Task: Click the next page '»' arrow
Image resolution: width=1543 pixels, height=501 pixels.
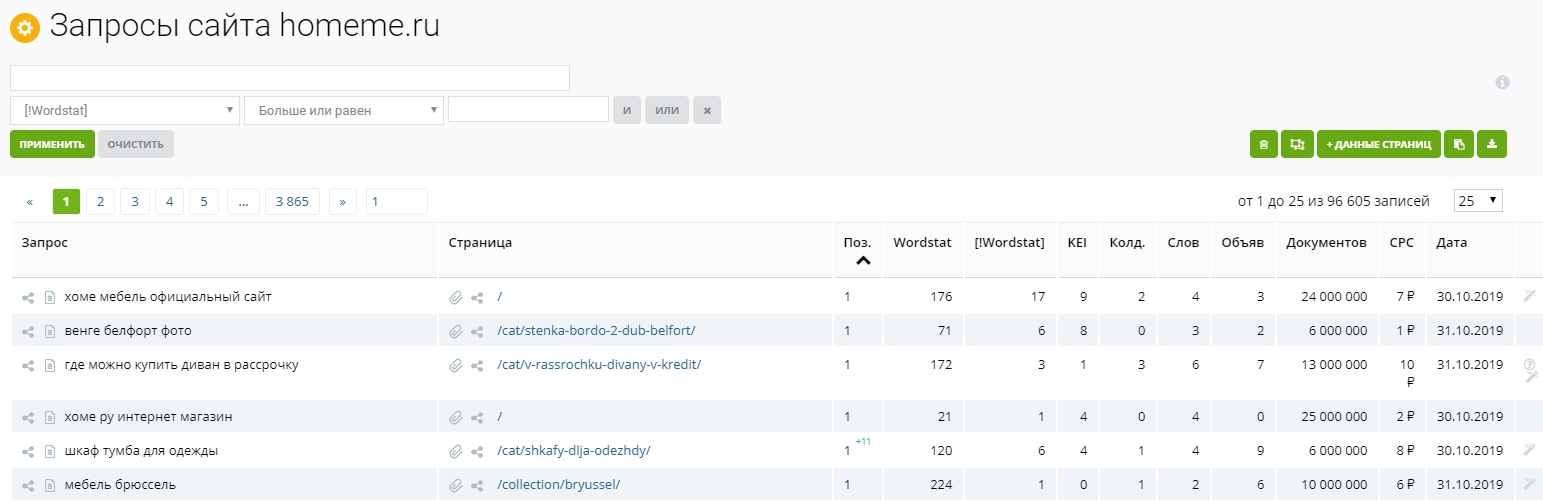Action: tap(343, 201)
